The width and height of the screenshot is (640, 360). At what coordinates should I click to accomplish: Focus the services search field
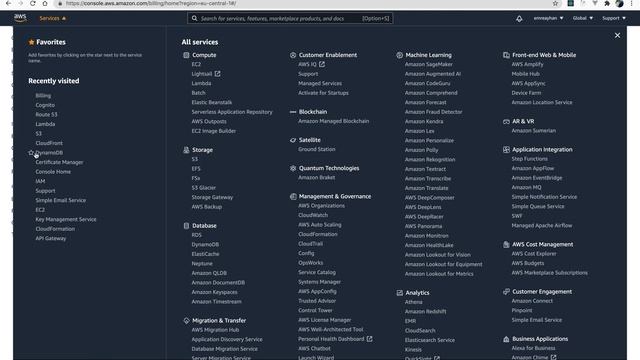point(290,18)
